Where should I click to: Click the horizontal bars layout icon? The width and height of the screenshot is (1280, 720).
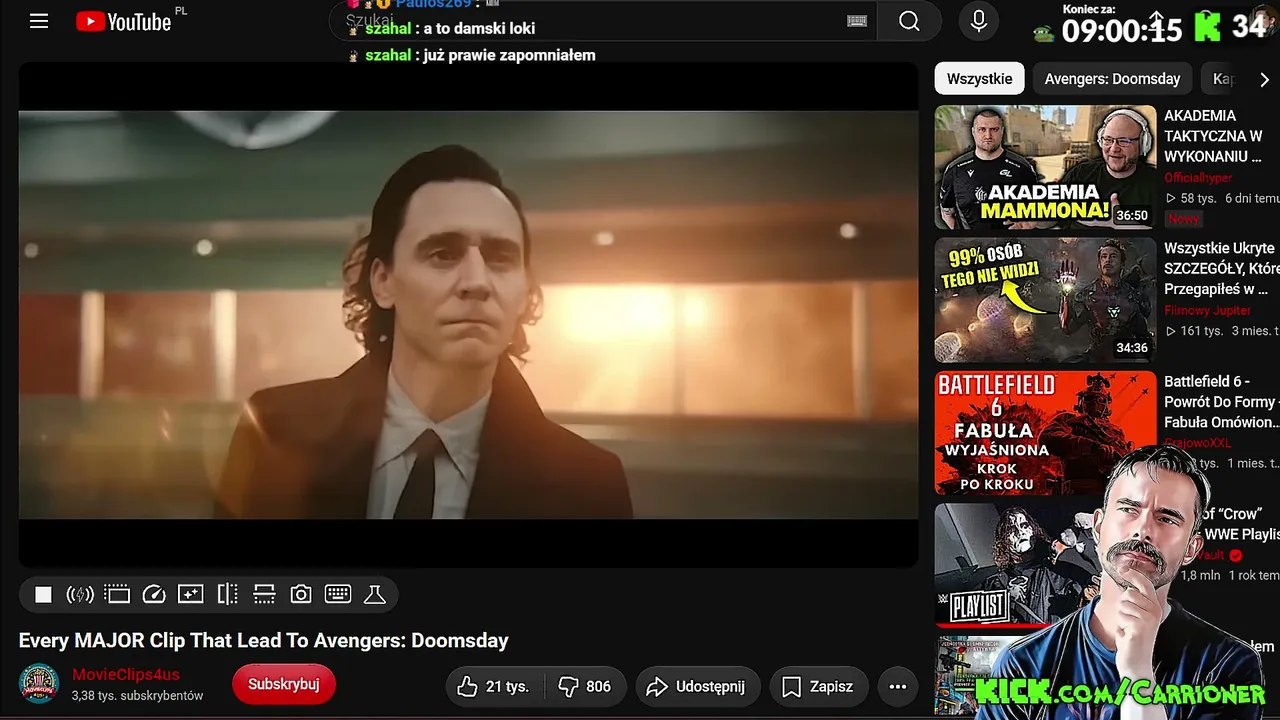[x=264, y=595]
